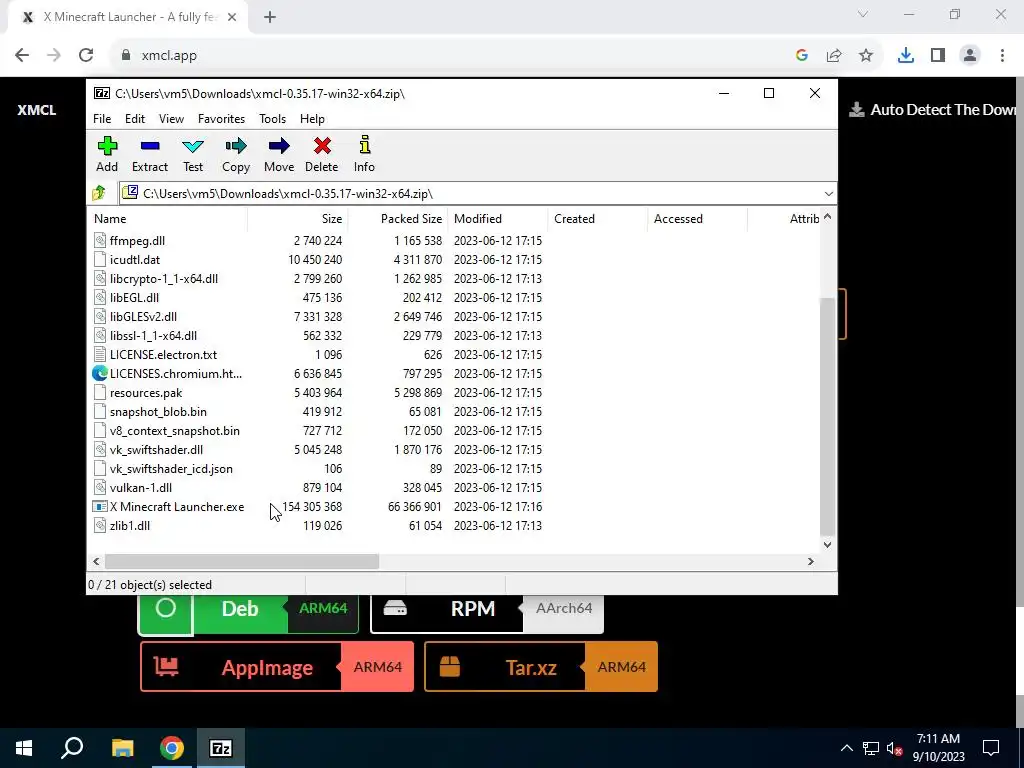Click the Tar.xz ARM64 download button
1024x768 pixels.
click(541, 667)
